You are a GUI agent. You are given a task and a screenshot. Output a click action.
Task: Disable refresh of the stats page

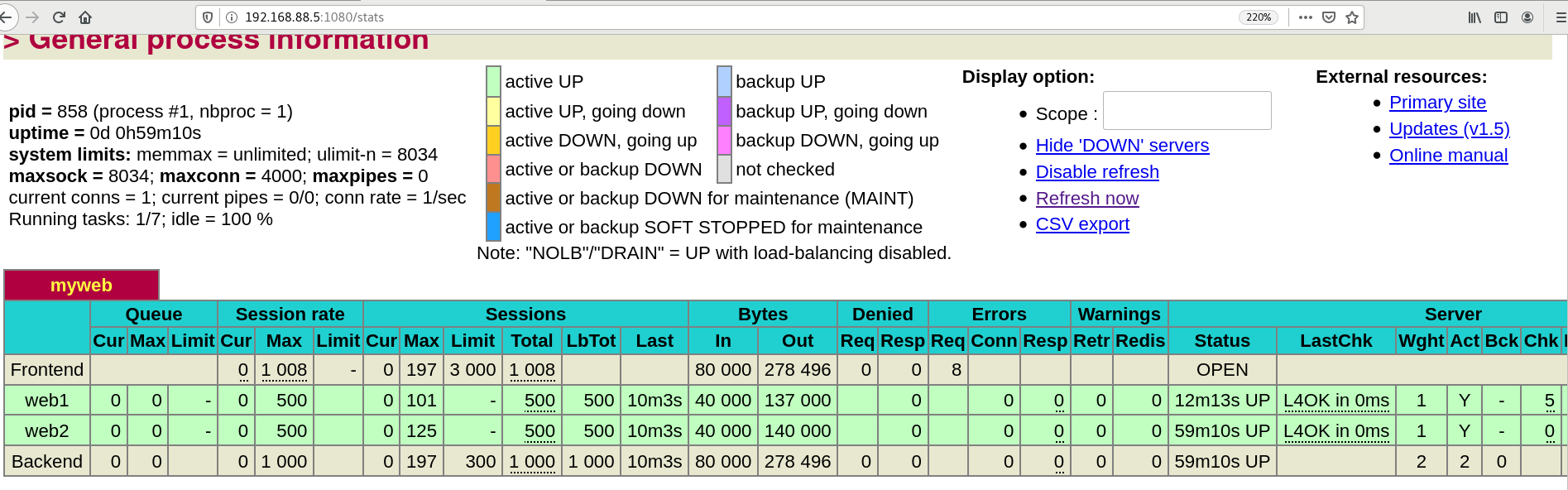[x=1096, y=172]
